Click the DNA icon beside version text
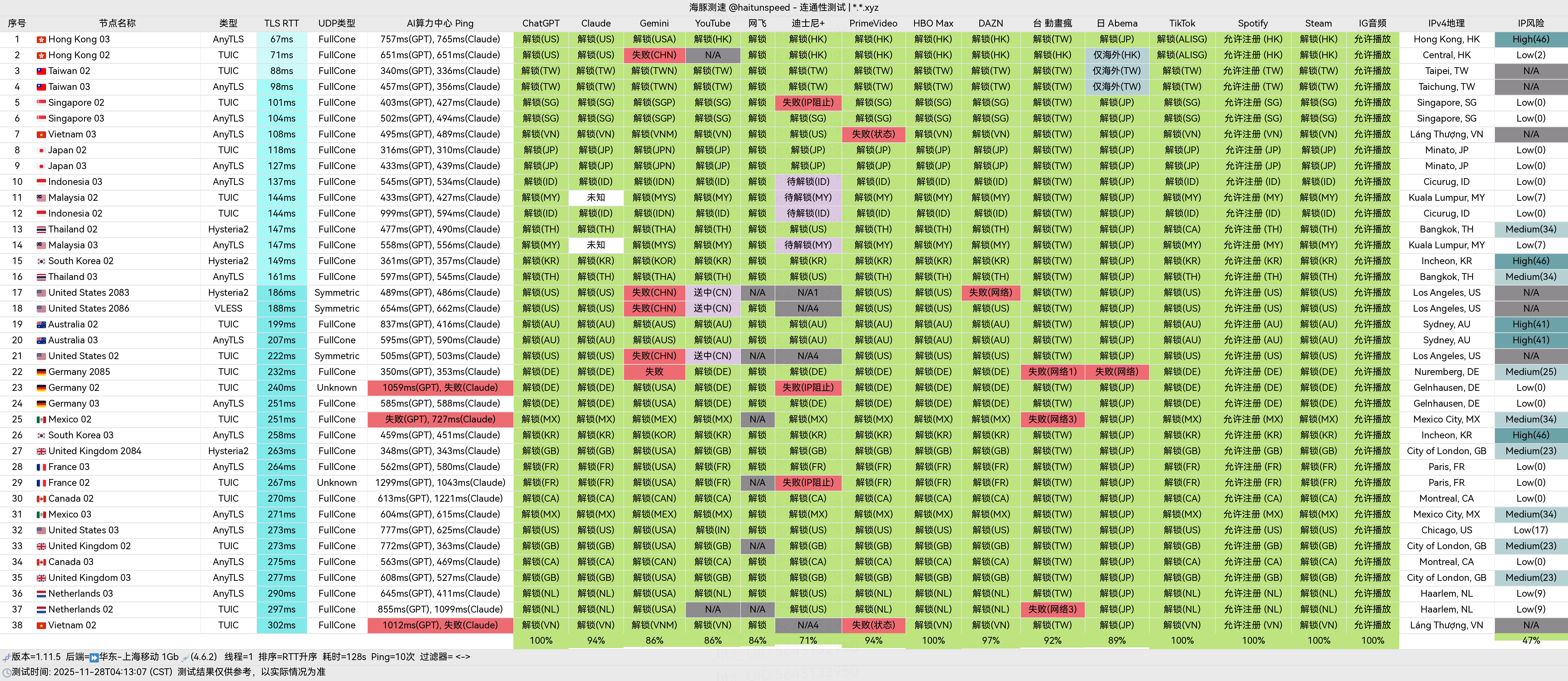Image resolution: width=1568 pixels, height=681 pixels. [x=6, y=657]
